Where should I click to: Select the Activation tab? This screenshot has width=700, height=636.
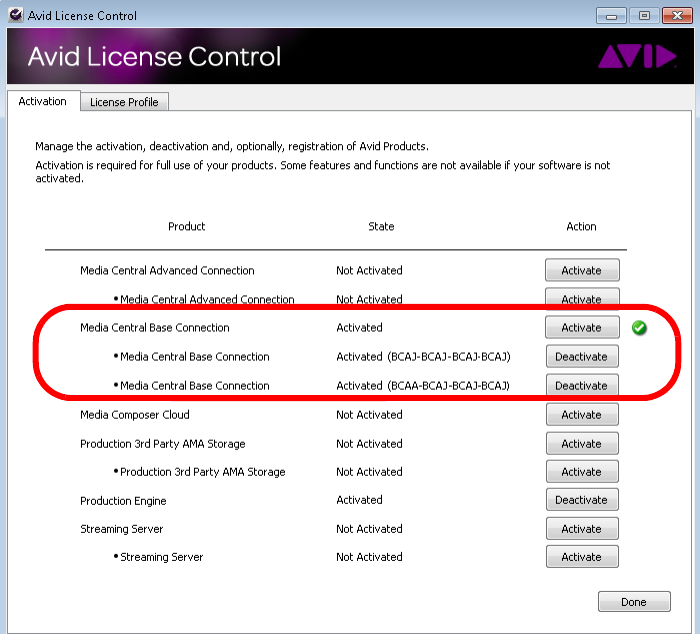[x=42, y=101]
